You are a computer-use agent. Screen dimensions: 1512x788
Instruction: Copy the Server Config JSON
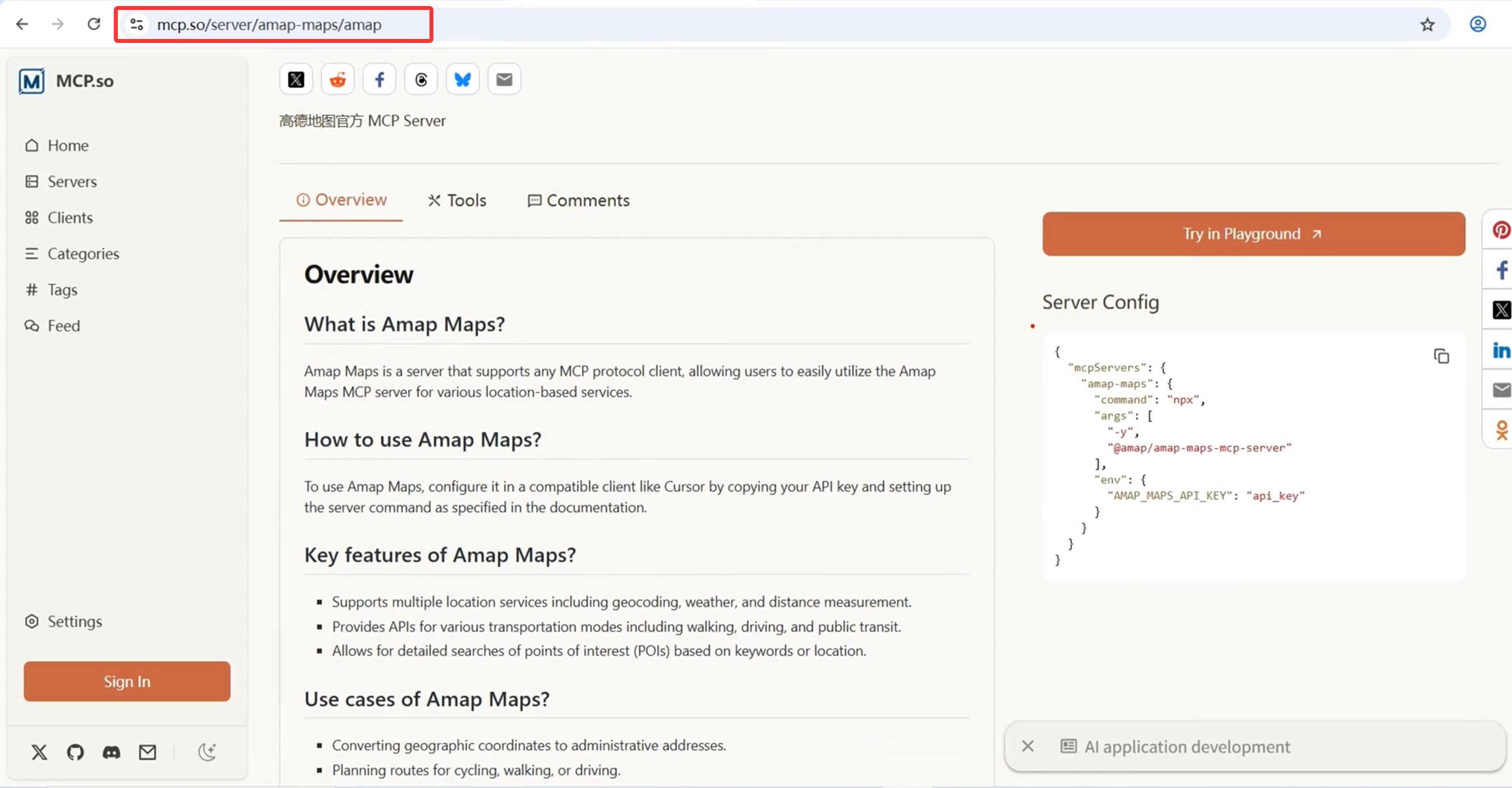click(x=1441, y=356)
